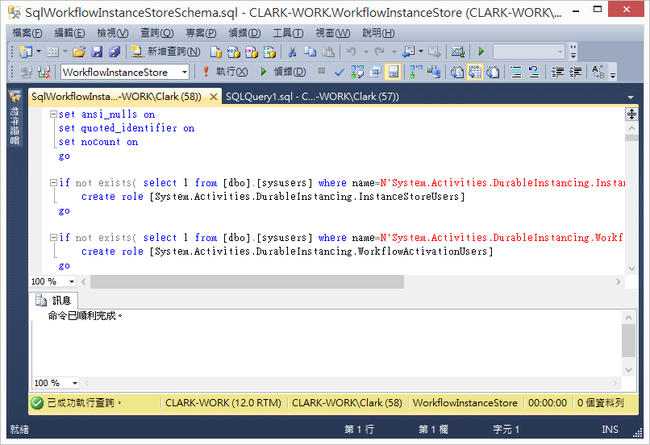Open the messages pane 100 % zoom dropdown
The width and height of the screenshot is (650, 445).
tap(75, 383)
